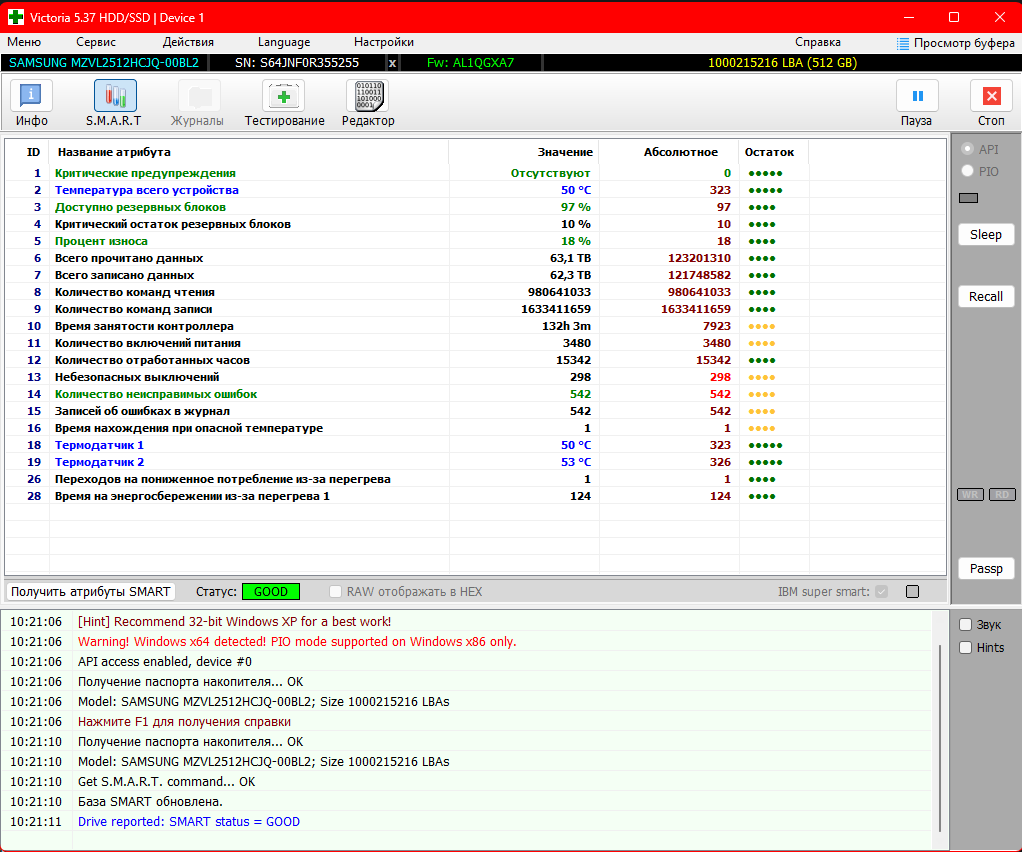
Task: Enable the Hints checkbox
Action: (x=965, y=647)
